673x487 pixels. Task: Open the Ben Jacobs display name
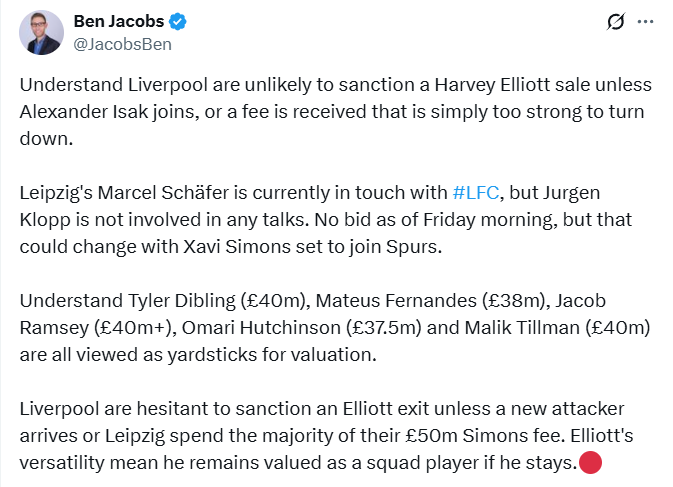click(x=119, y=21)
